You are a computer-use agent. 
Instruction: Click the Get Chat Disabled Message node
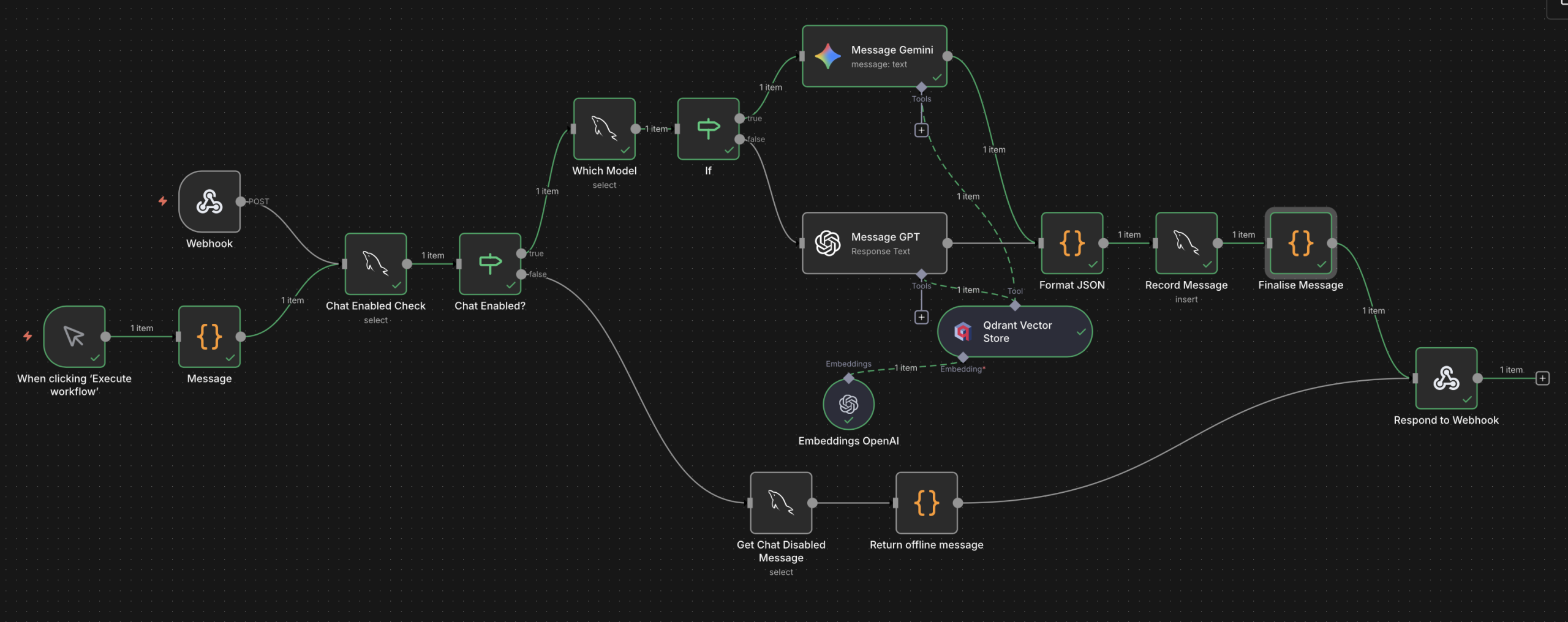pos(781,503)
